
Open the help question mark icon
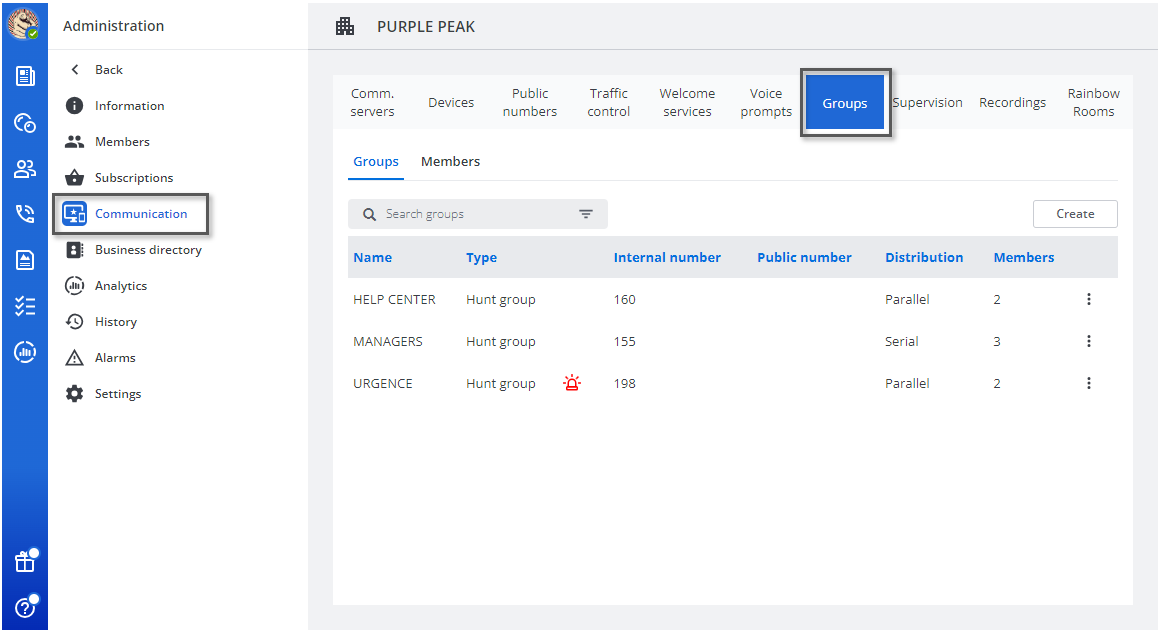pos(25,607)
